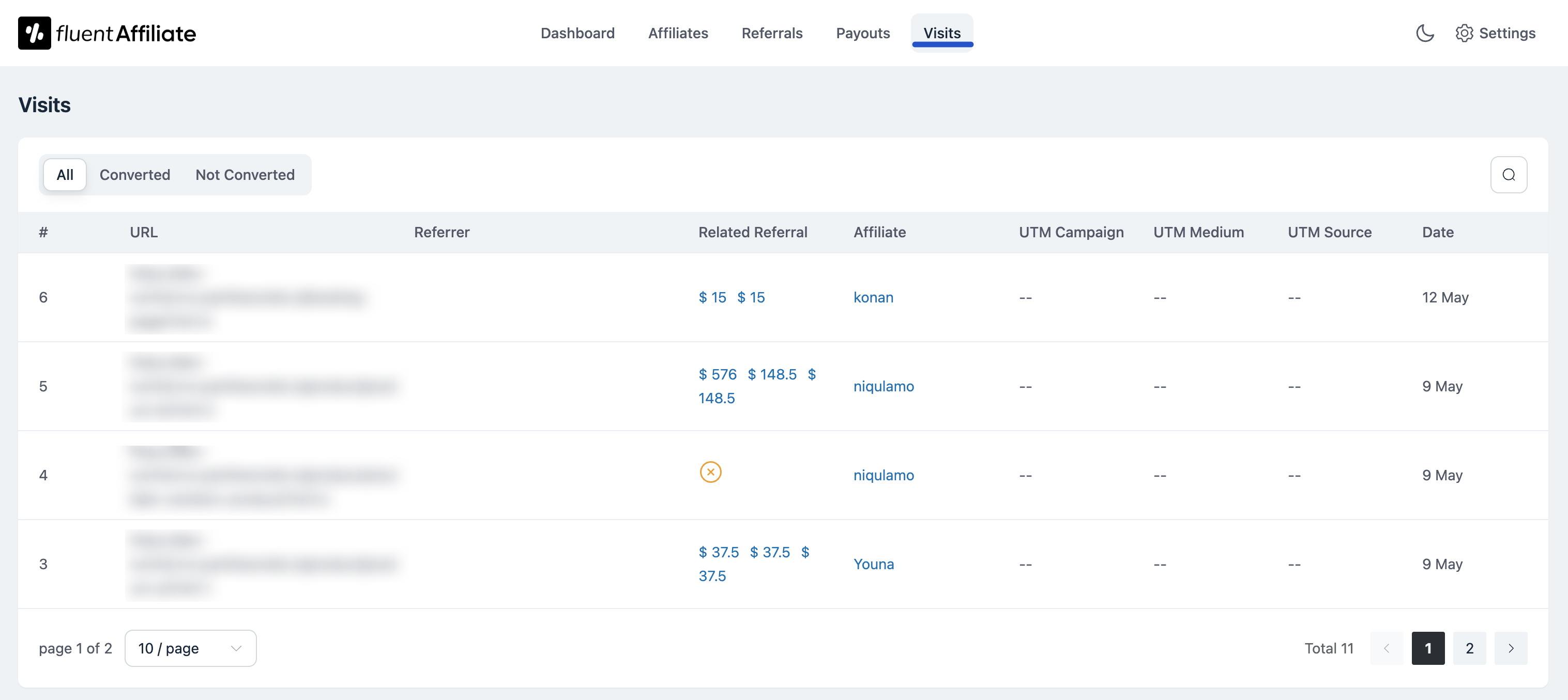Screen dimensions: 1568x700
Task: Navigate to the Dashboard tab
Action: 577,34
